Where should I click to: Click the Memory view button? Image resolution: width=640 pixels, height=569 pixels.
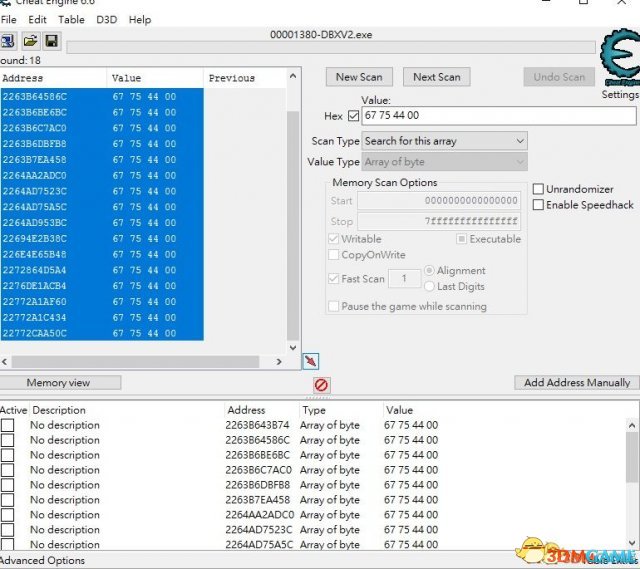click(x=59, y=382)
